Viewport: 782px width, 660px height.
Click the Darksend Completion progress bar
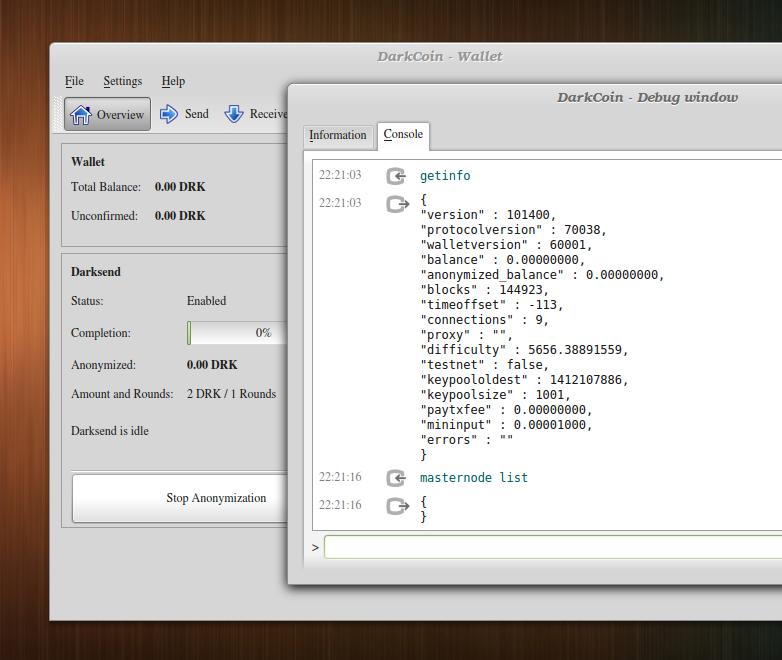pos(236,333)
